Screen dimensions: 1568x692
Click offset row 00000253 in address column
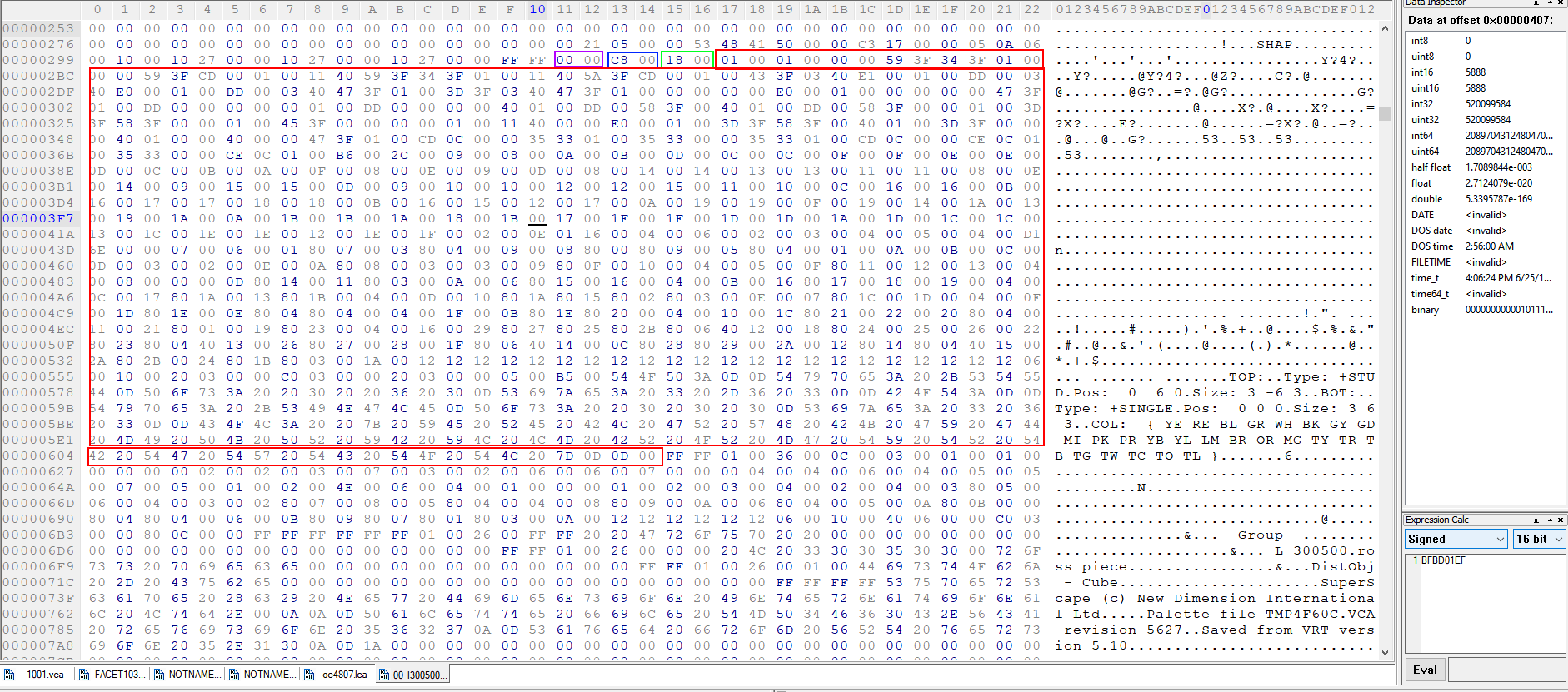tap(38, 28)
